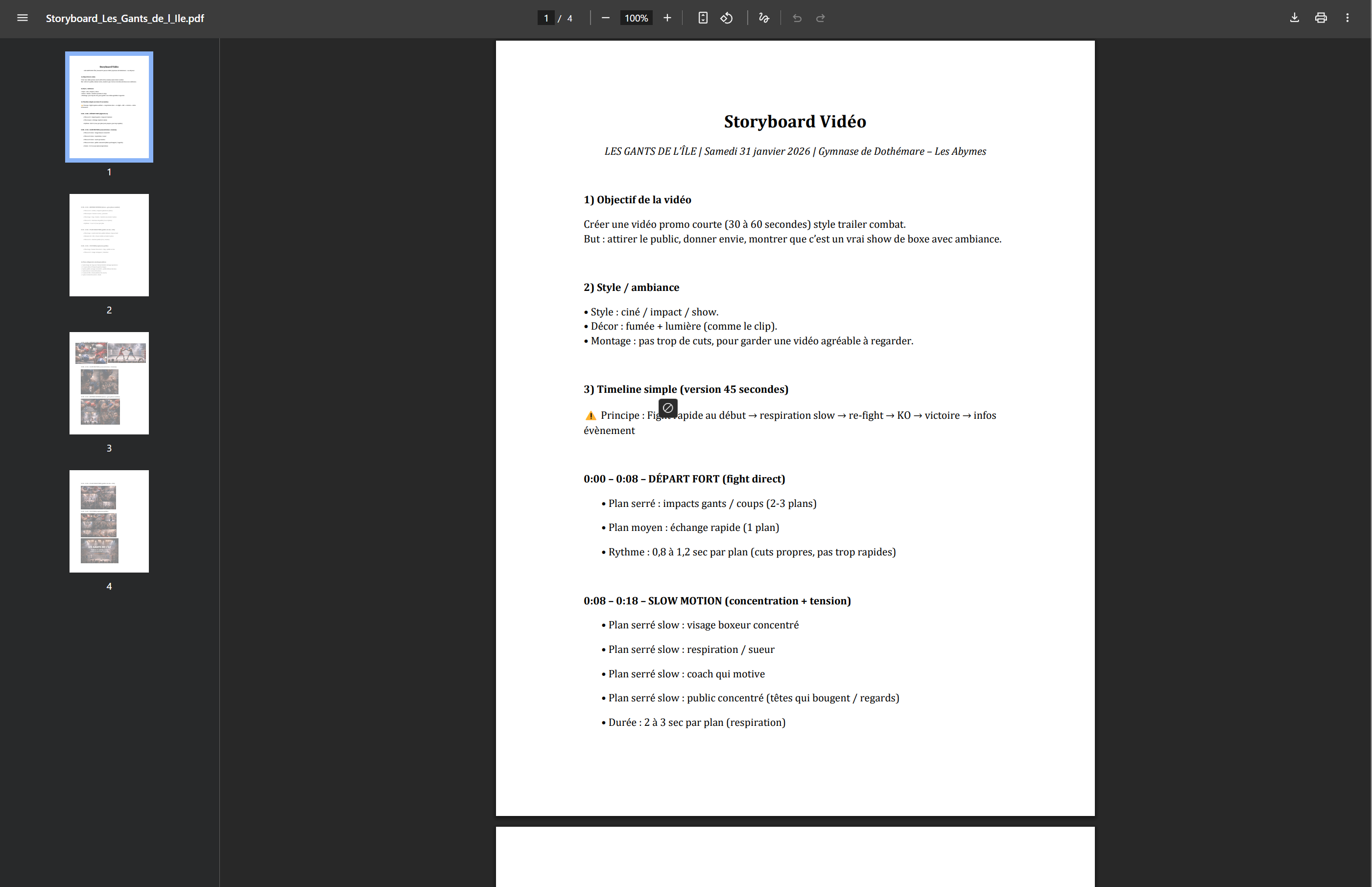Click the undo arrow icon
1372x887 pixels.
coord(797,18)
